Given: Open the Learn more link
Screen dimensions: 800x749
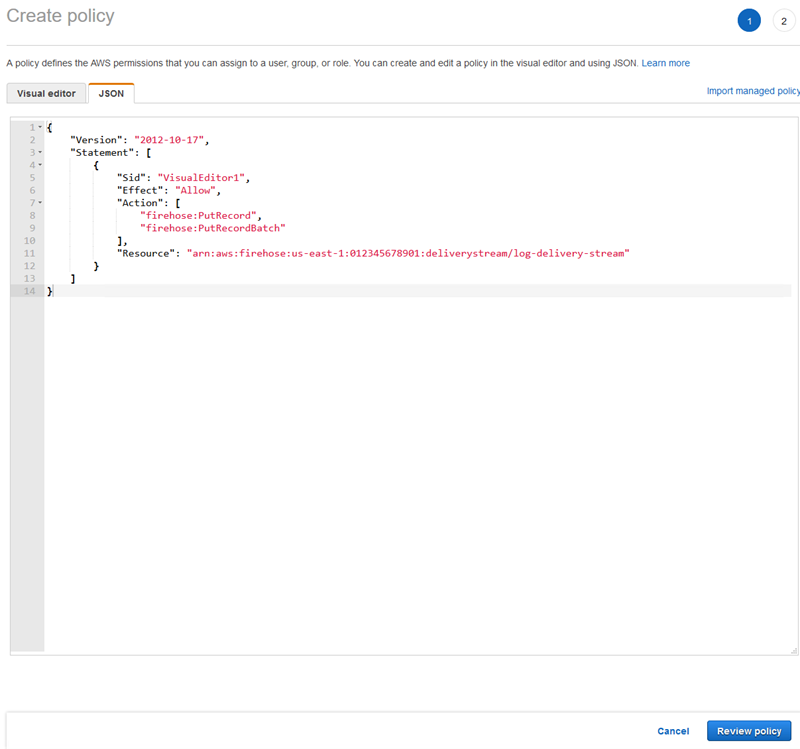Looking at the screenshot, I should click(x=666, y=62).
